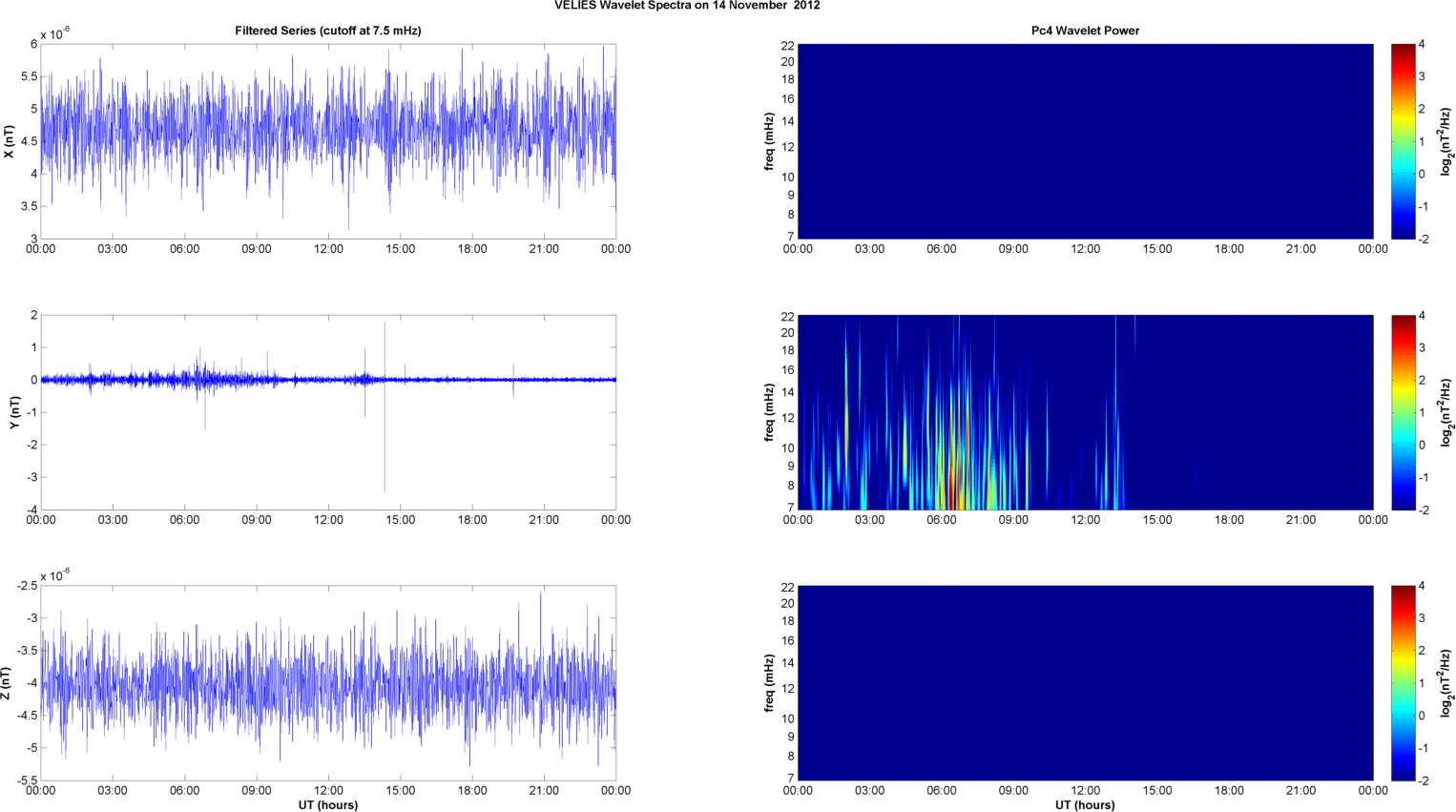Click the x10⁻⁶ exponent above X plot
The width and height of the screenshot is (1456, 812).
pyautogui.click(x=55, y=34)
